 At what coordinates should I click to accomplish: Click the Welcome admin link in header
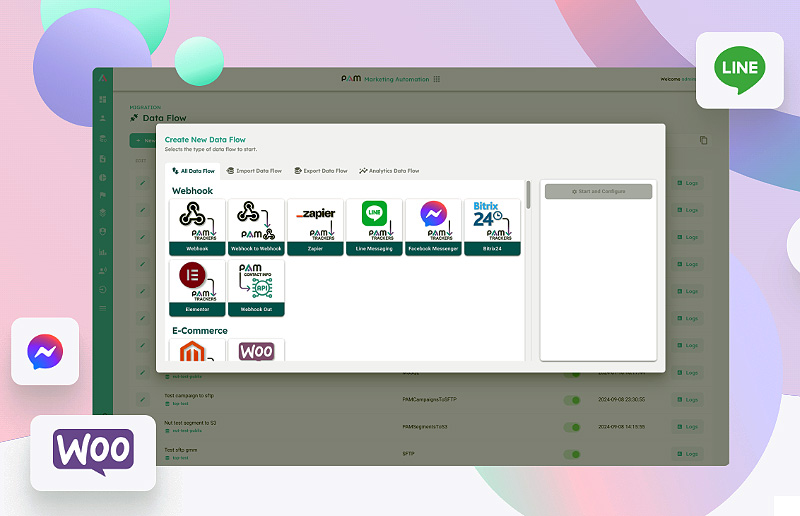pos(678,79)
